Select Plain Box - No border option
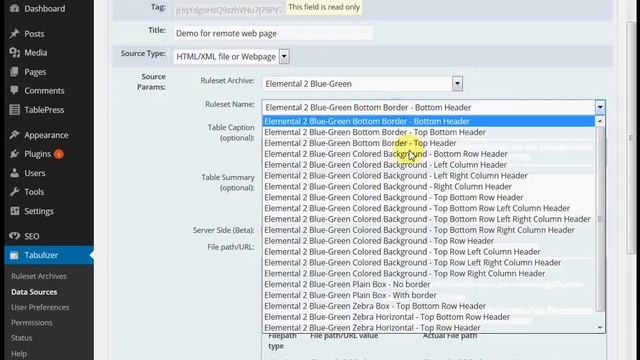This screenshot has height=360, width=640. point(429,284)
